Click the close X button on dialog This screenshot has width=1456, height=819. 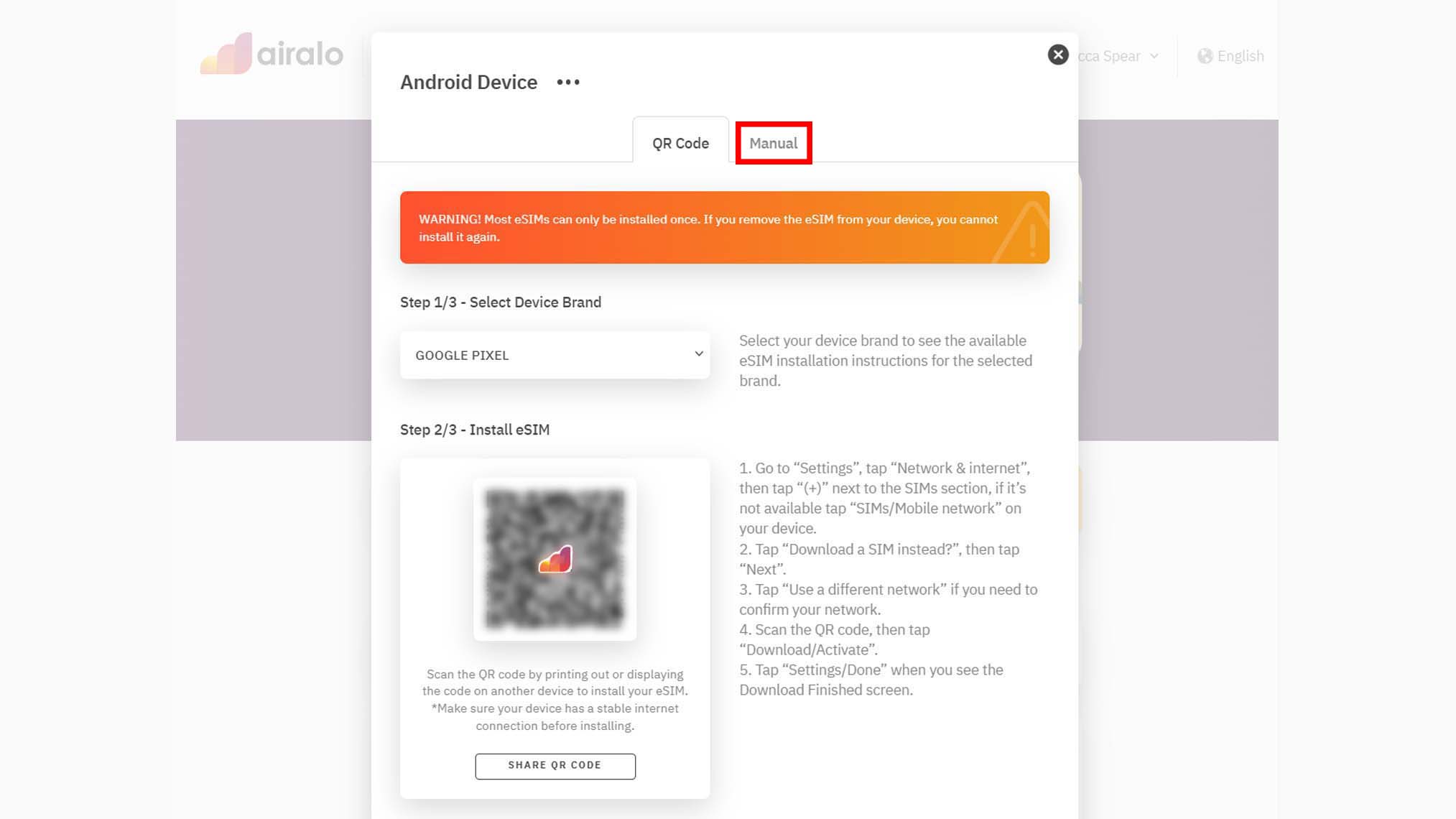[x=1058, y=54]
